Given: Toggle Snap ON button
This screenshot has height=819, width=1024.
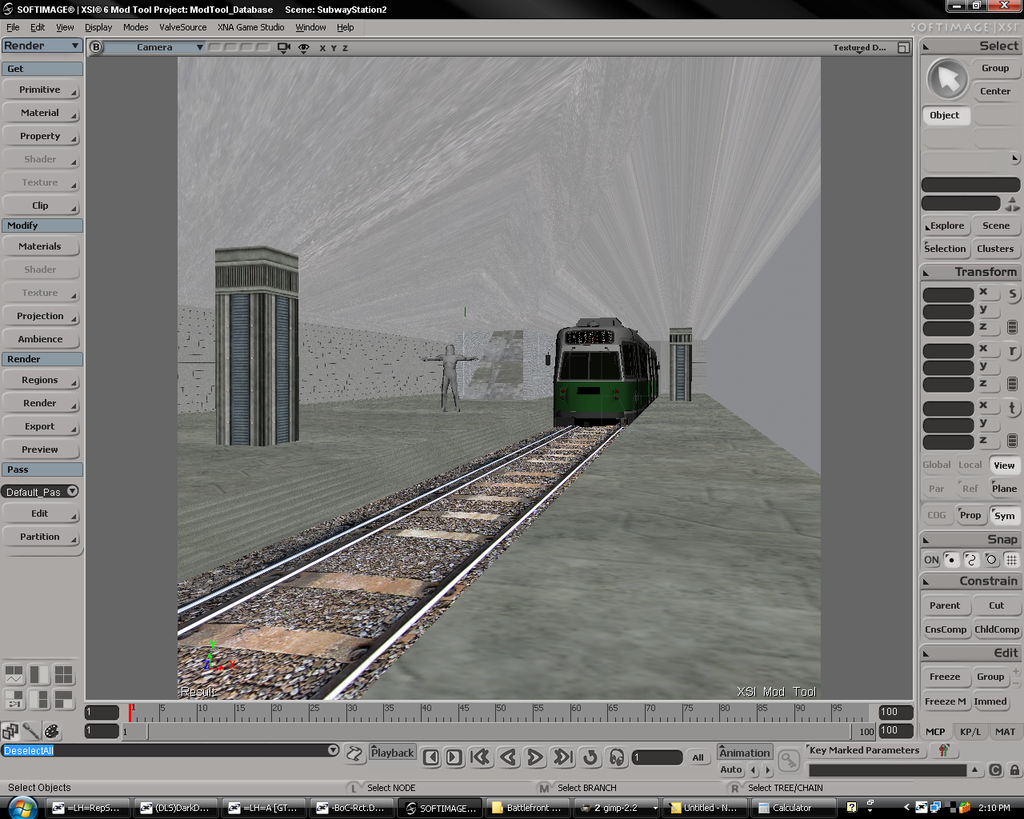Looking at the screenshot, I should [x=931, y=560].
